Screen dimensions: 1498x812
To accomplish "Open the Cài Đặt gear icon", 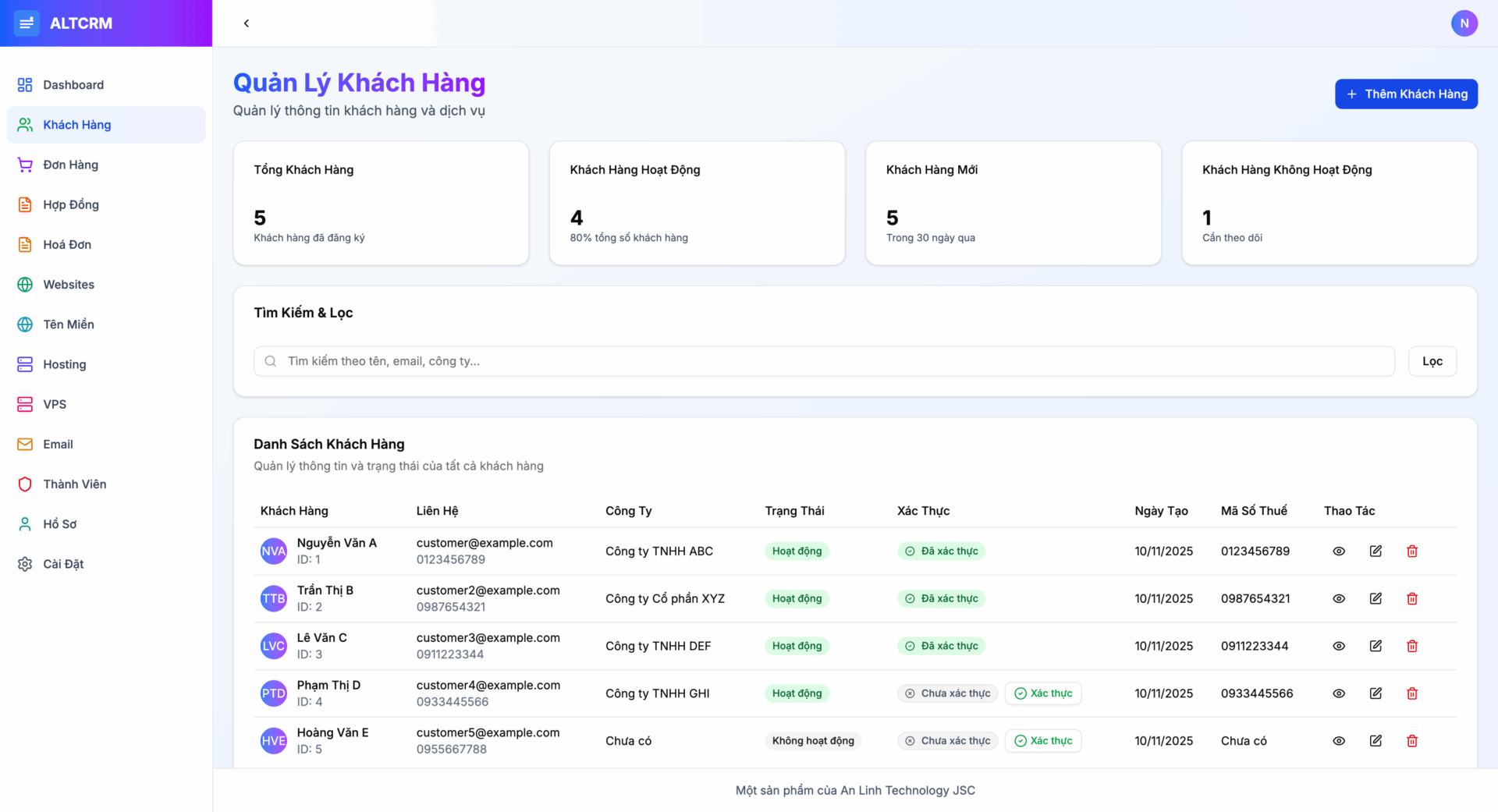I will pos(24,563).
